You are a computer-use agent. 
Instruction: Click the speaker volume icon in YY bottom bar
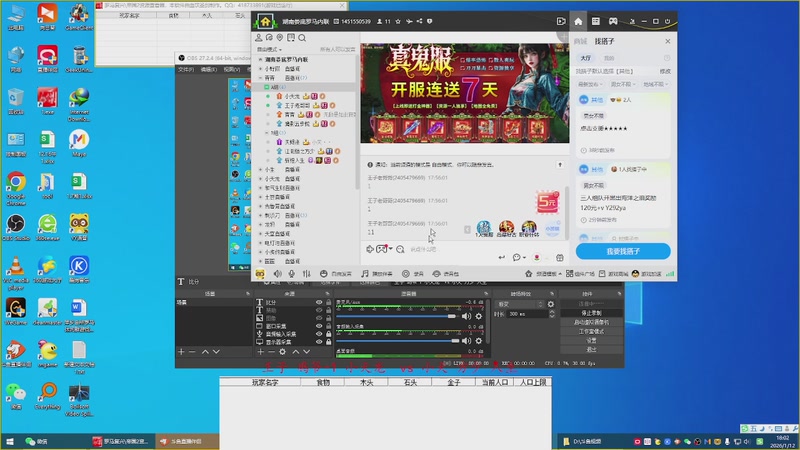coord(278,274)
